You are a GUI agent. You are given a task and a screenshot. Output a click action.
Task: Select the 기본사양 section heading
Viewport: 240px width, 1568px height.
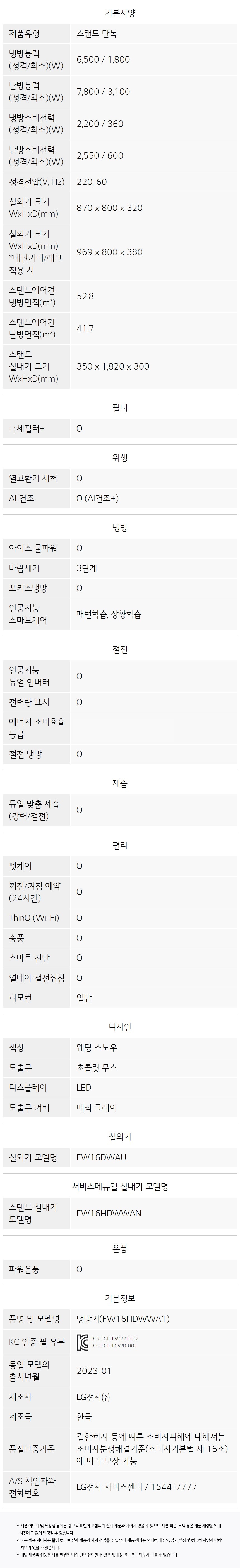click(120, 13)
